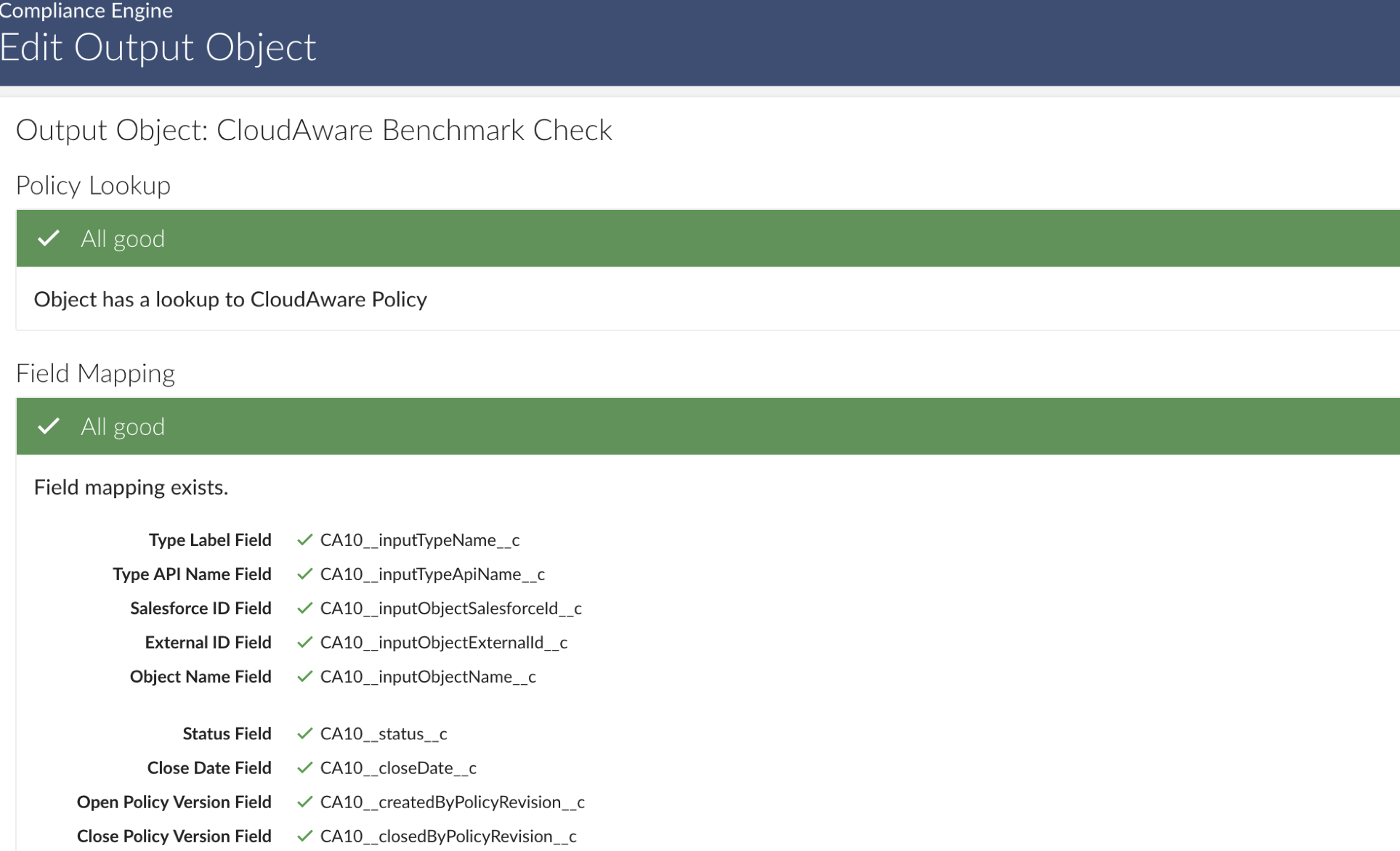Image resolution: width=1400 pixels, height=851 pixels.
Task: Select the Field Mapping section heading
Action: [x=95, y=373]
